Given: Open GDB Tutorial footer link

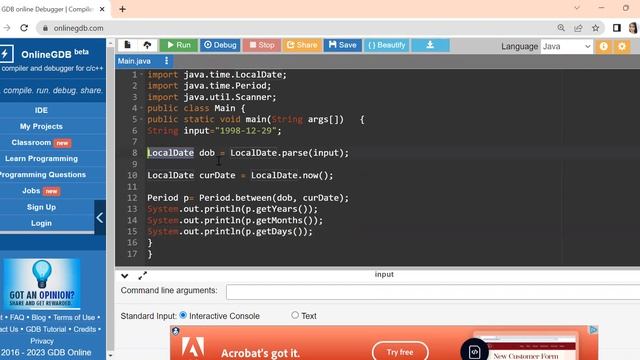Looking at the screenshot, I should pyautogui.click(x=46, y=329).
